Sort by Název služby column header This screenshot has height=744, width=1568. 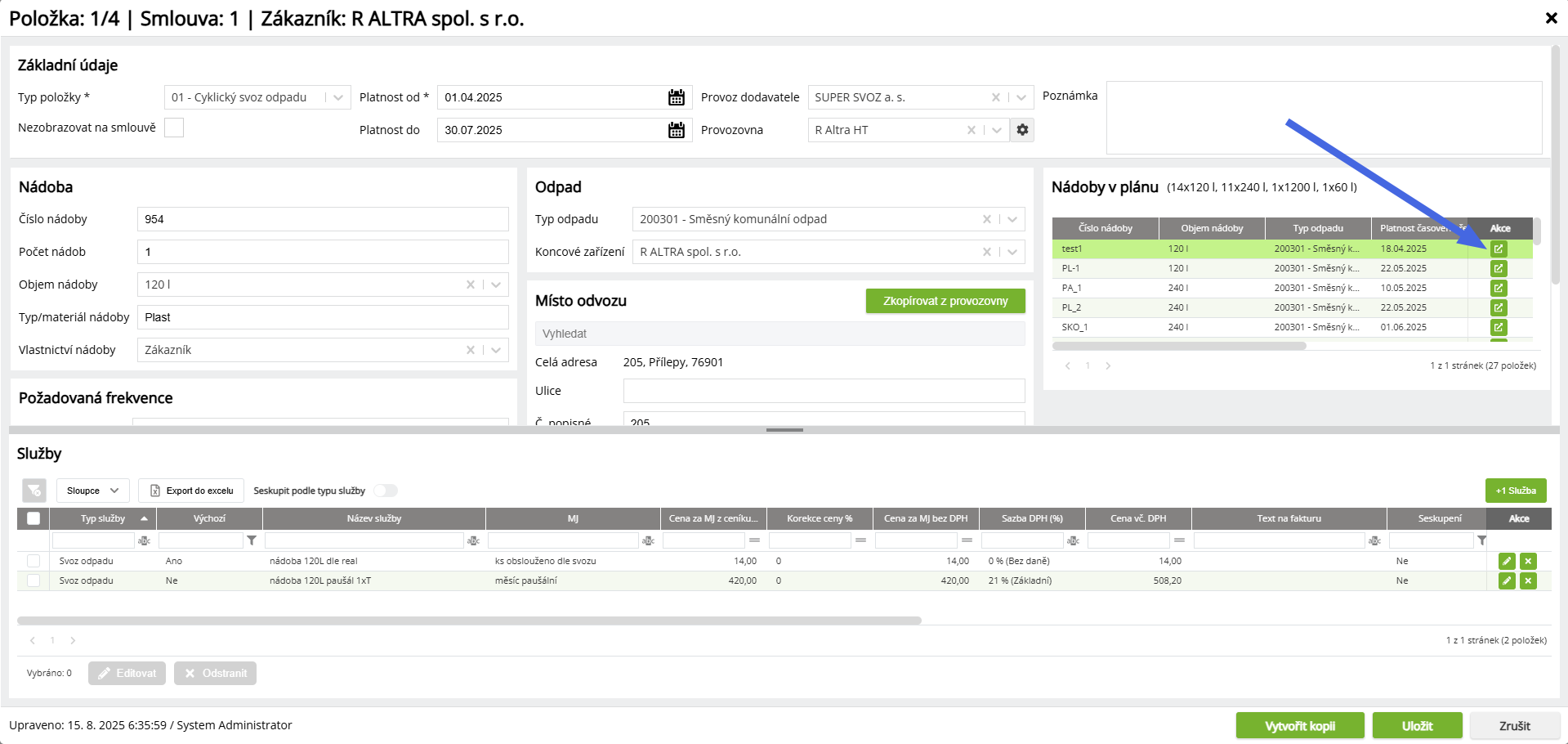point(373,518)
